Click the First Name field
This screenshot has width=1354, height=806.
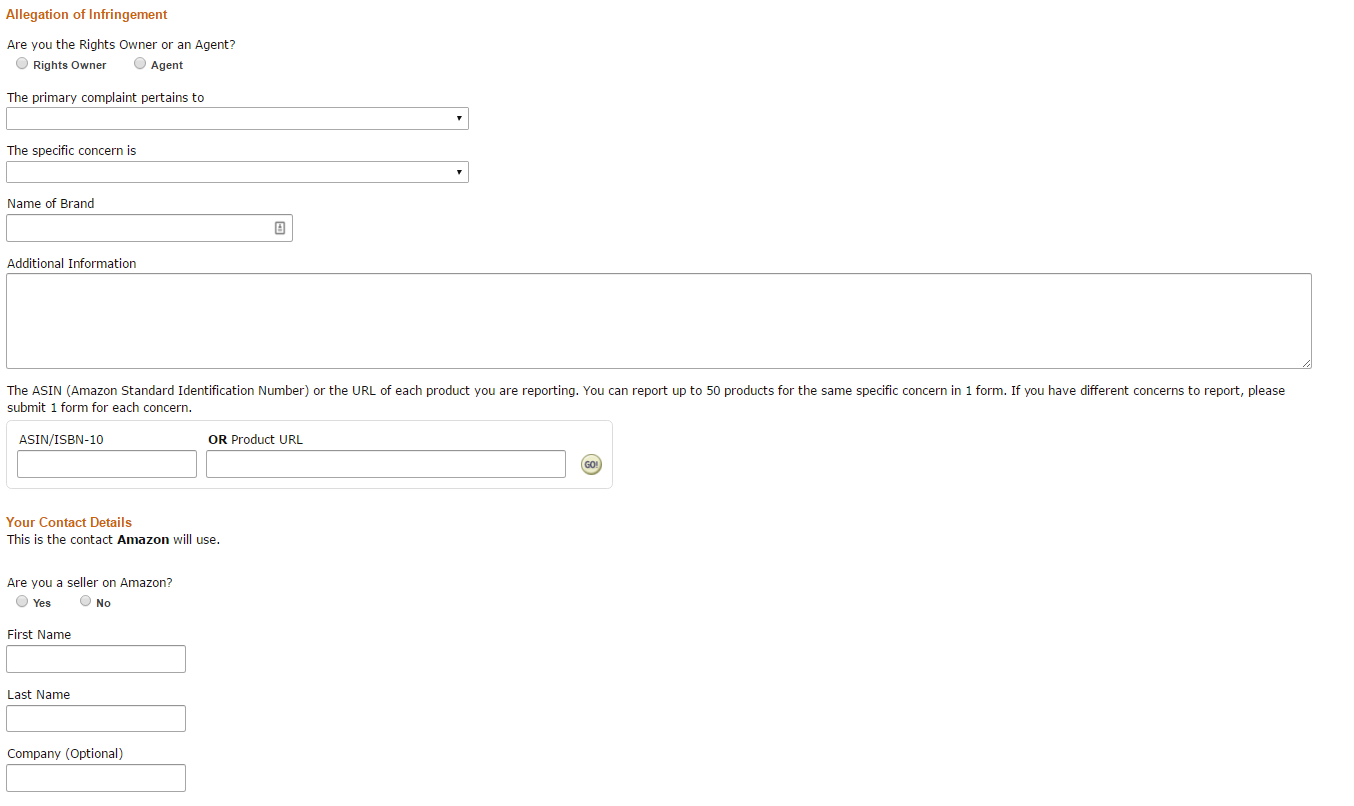pos(96,659)
